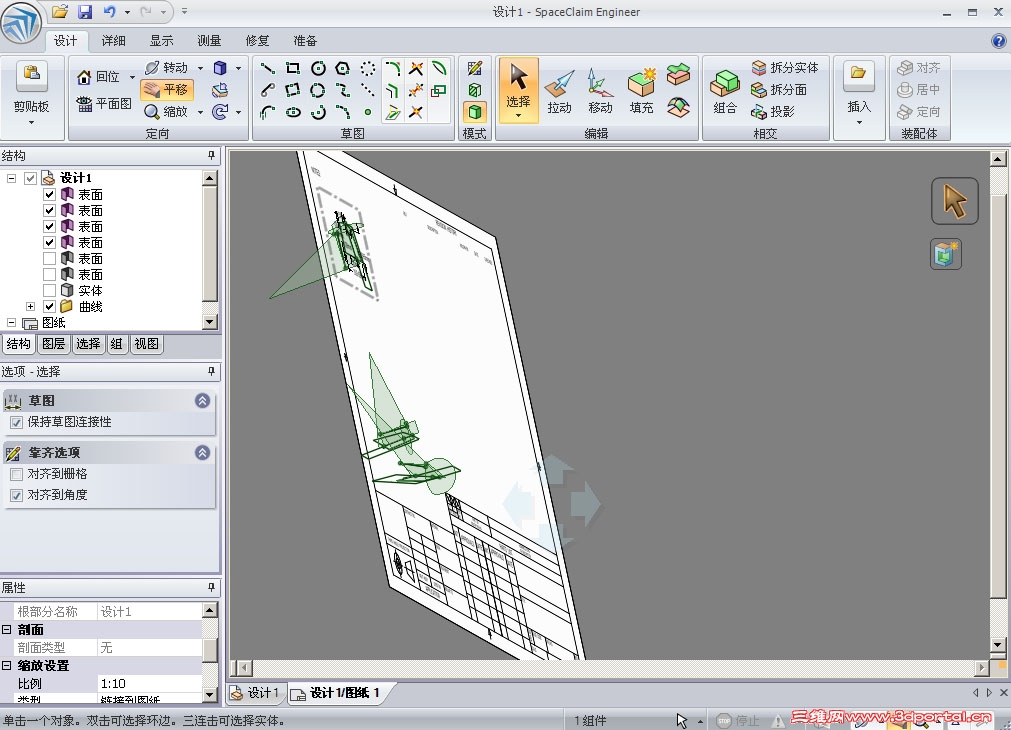Open the 详细 ribbon tab
Viewport: 1011px width, 730px height.
point(113,41)
